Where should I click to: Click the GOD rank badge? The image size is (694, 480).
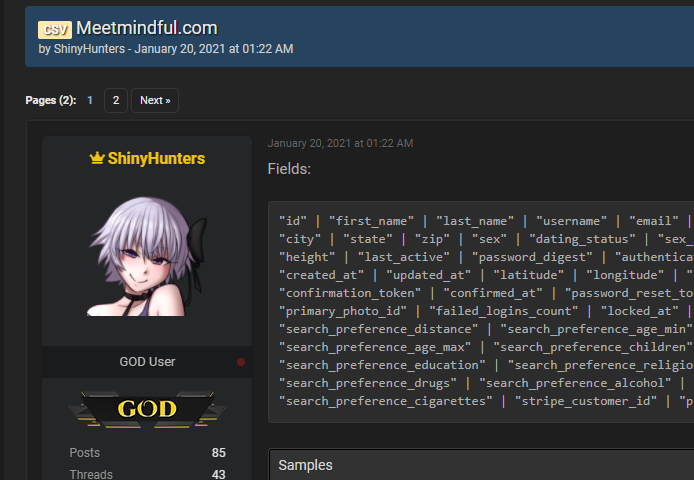pyautogui.click(x=147, y=408)
